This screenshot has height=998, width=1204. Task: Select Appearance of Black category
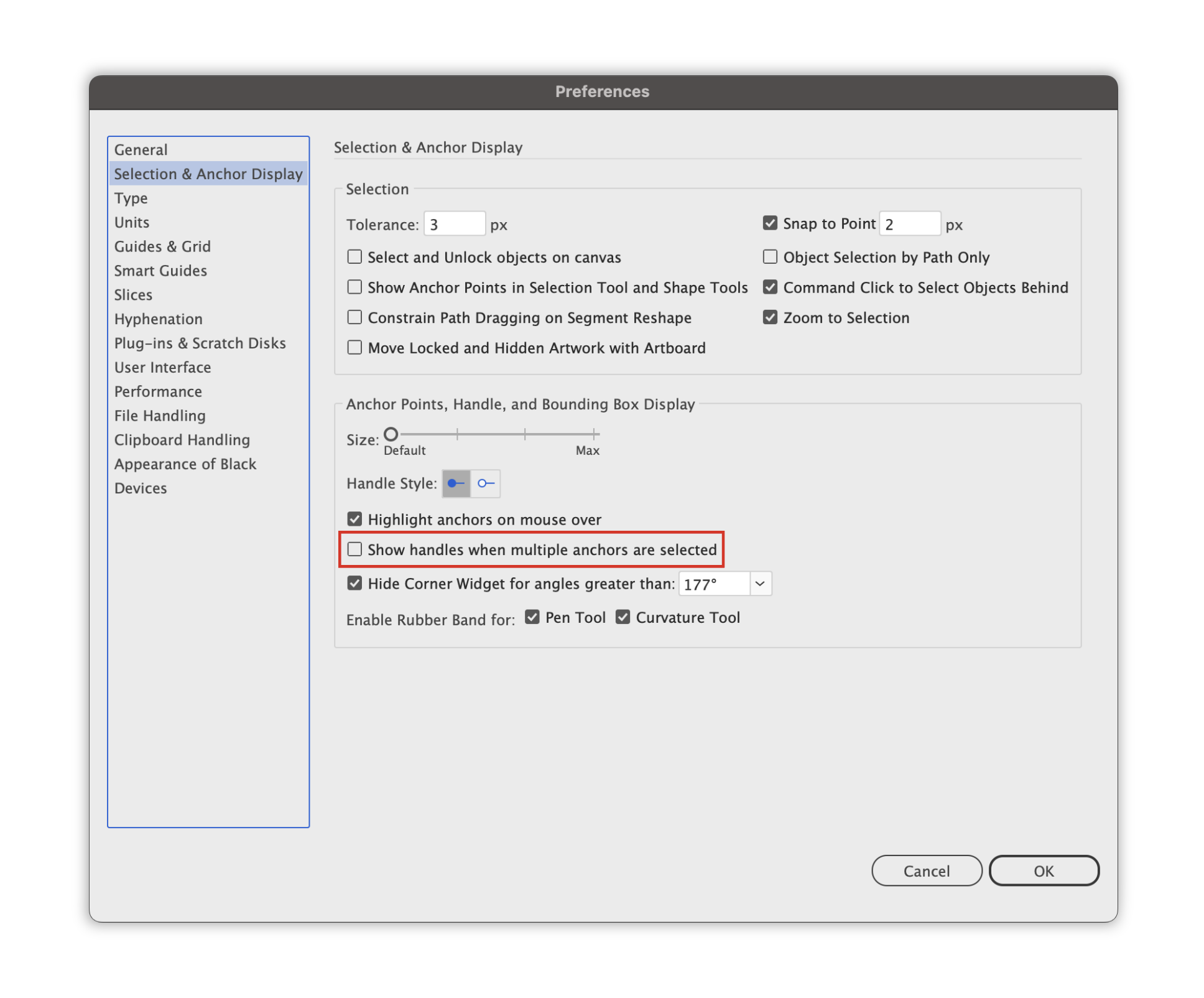(185, 464)
